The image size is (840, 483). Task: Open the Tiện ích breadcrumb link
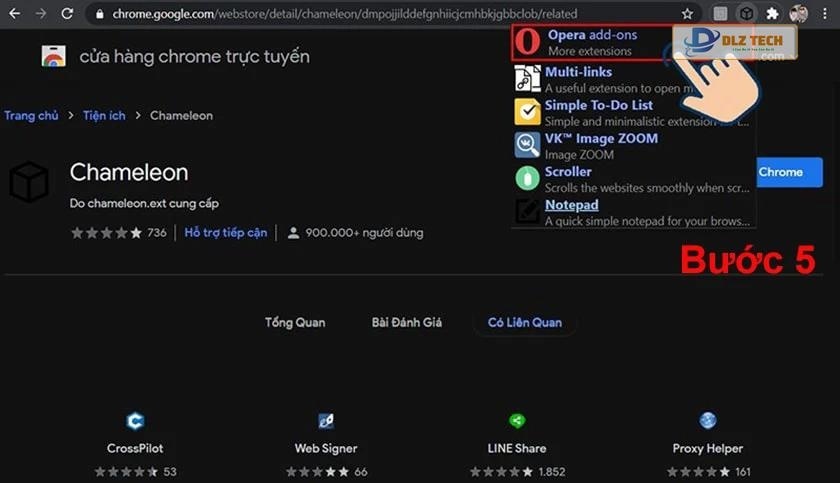104,116
